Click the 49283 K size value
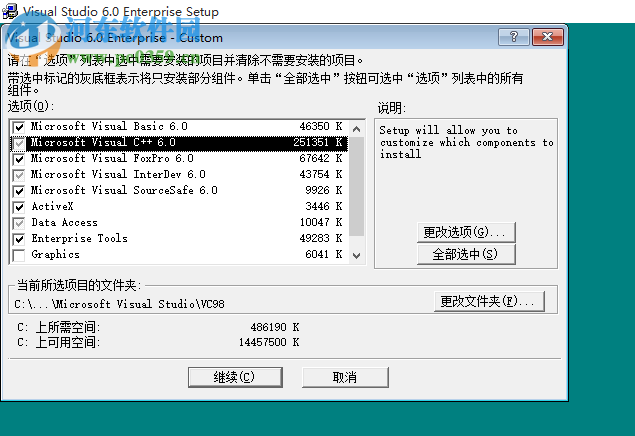This screenshot has height=436, width=635. (x=321, y=238)
